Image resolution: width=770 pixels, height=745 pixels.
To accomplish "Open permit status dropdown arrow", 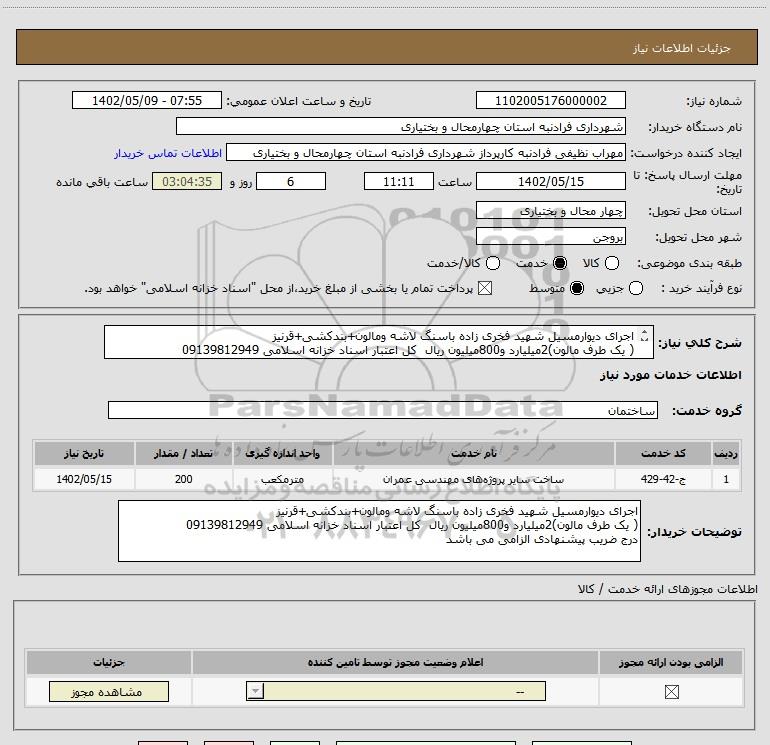I will 255,691.
